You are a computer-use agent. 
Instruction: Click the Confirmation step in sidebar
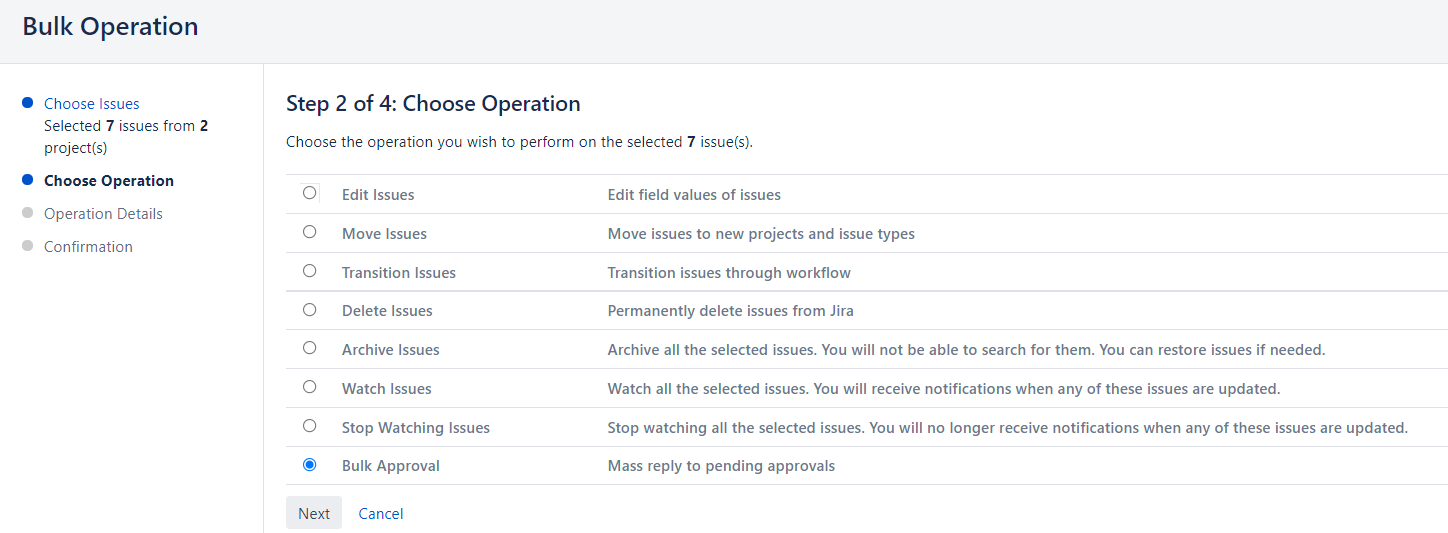click(x=88, y=247)
